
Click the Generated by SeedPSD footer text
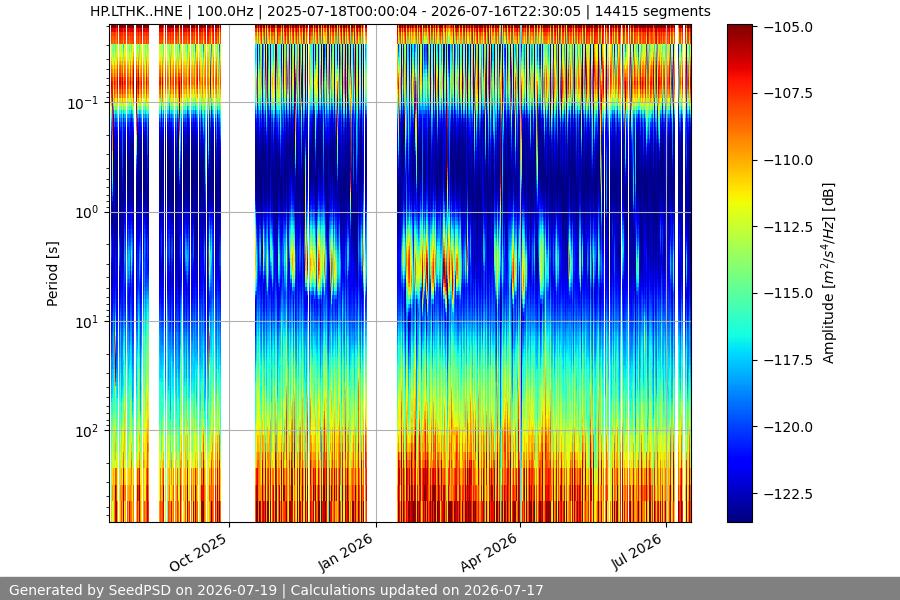[276, 590]
